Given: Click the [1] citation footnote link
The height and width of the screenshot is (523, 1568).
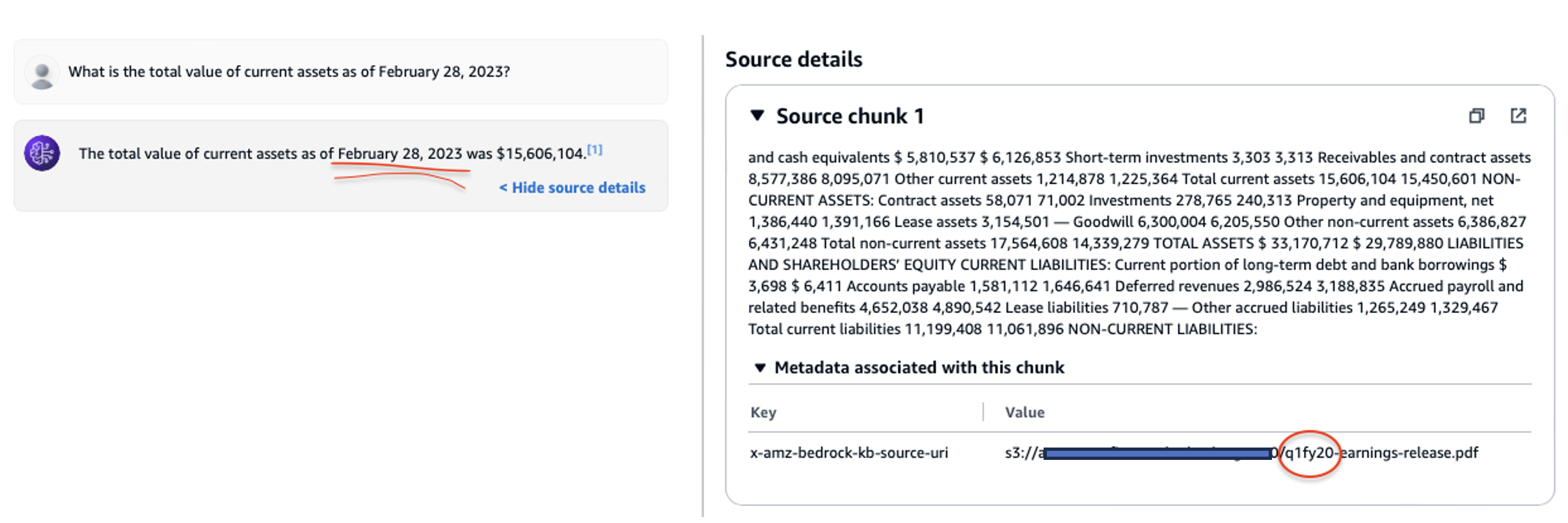Looking at the screenshot, I should coord(595,150).
